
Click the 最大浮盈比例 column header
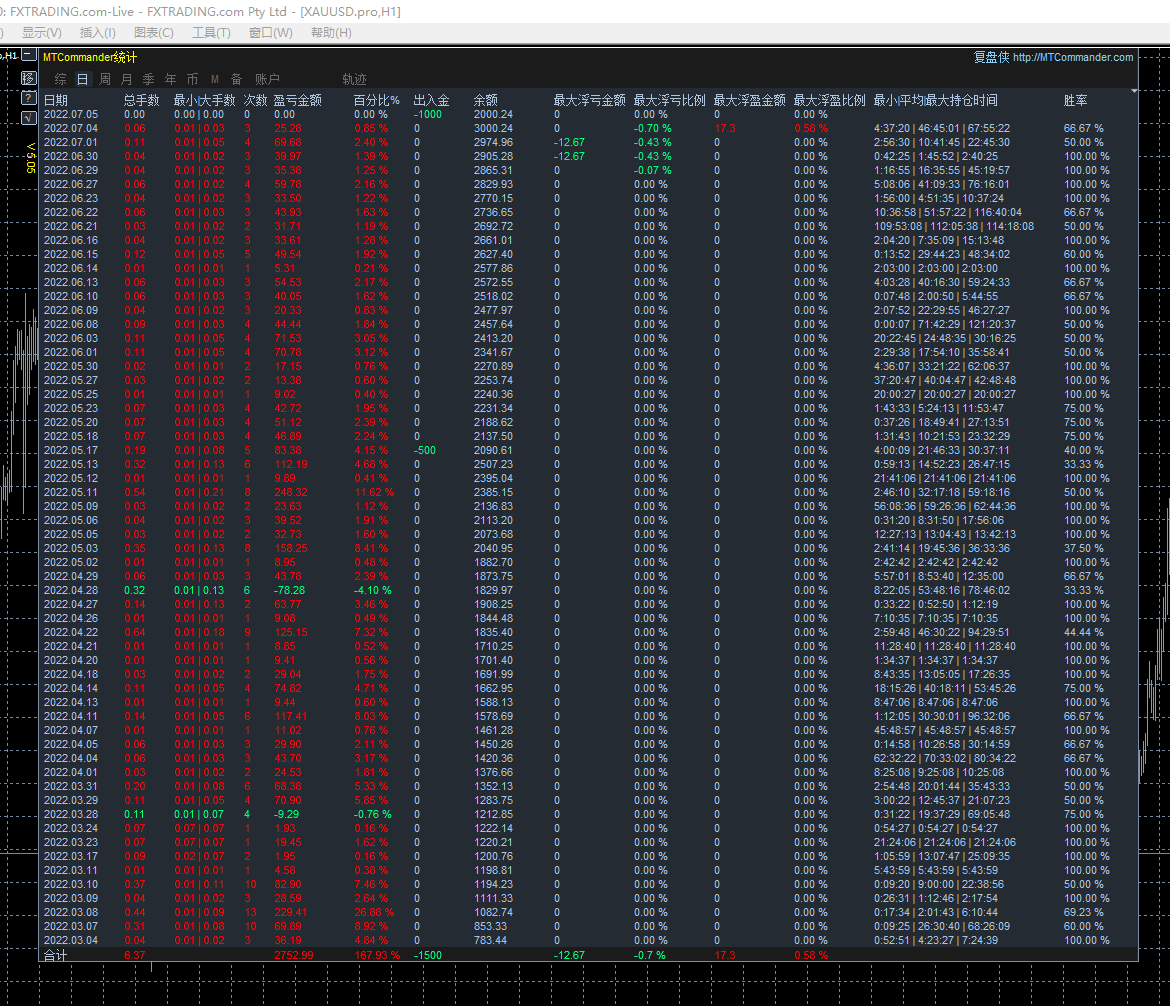tap(830, 100)
